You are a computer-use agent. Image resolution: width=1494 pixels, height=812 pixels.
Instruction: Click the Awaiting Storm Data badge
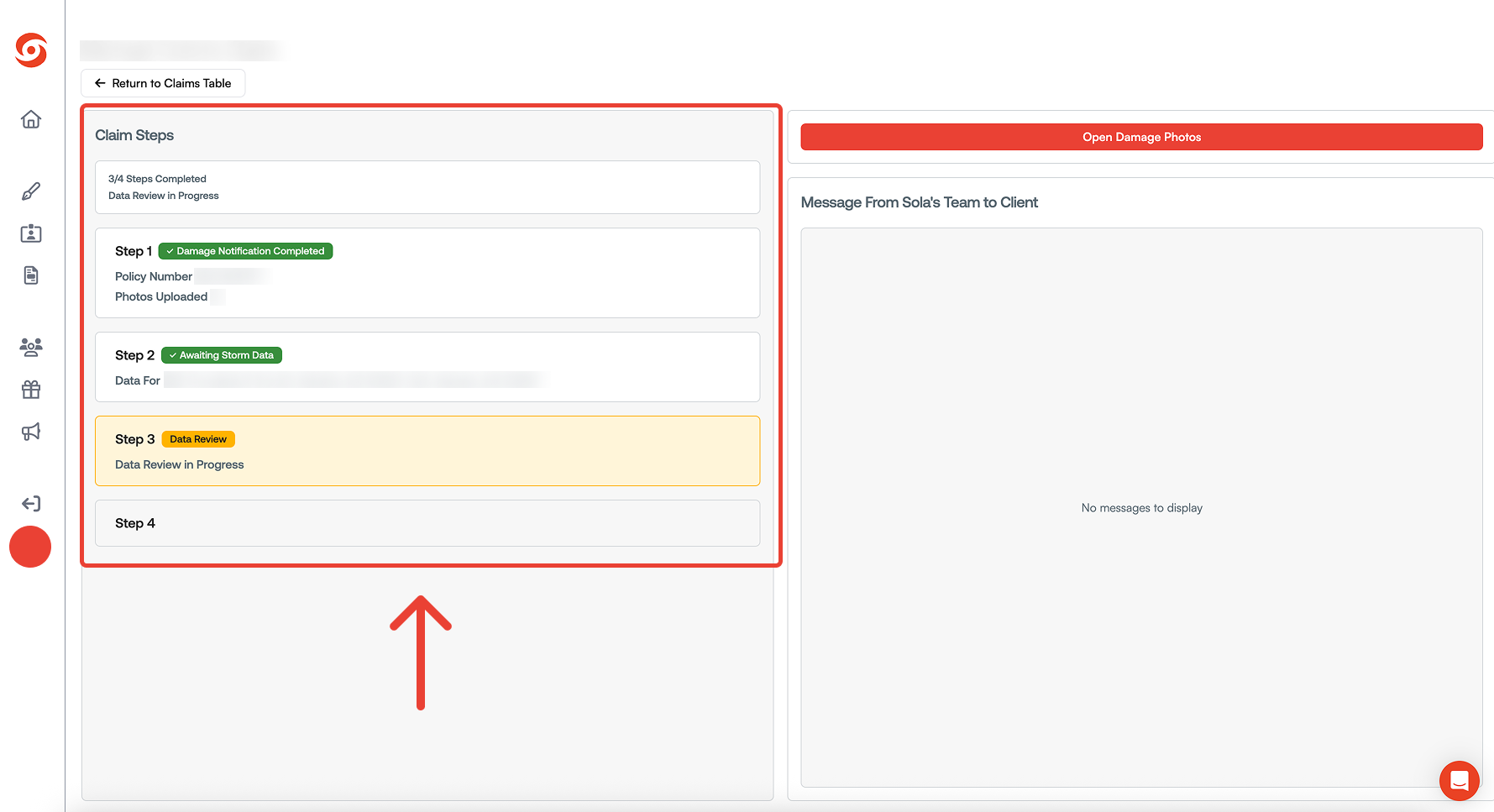[221, 354]
